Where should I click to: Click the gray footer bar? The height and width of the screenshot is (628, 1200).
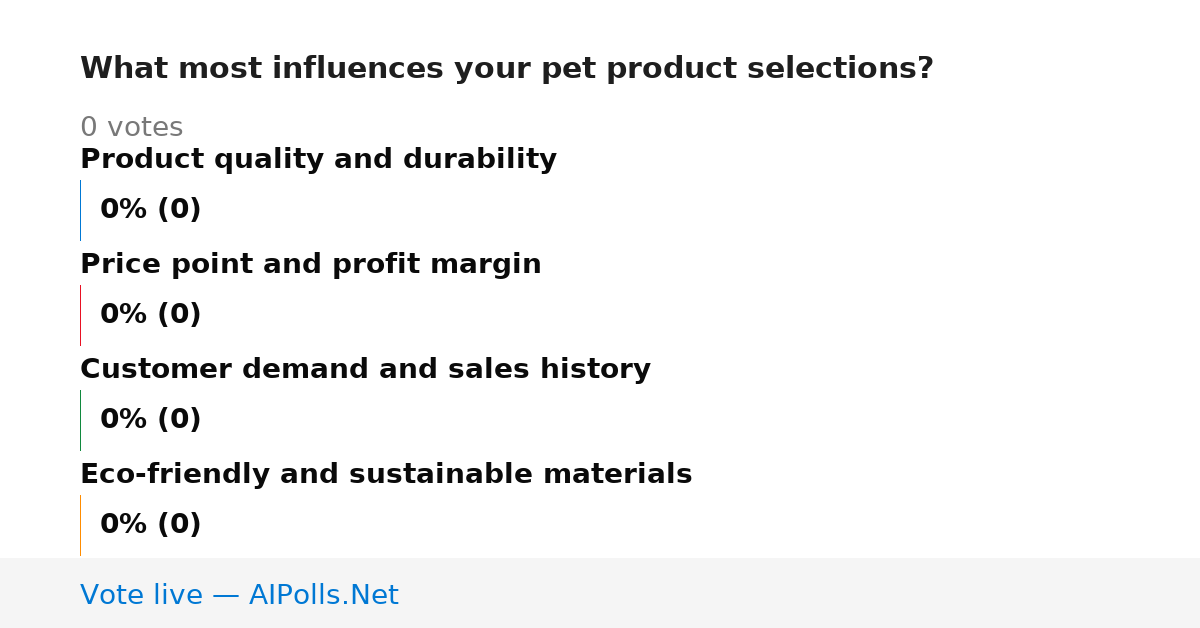(600, 593)
